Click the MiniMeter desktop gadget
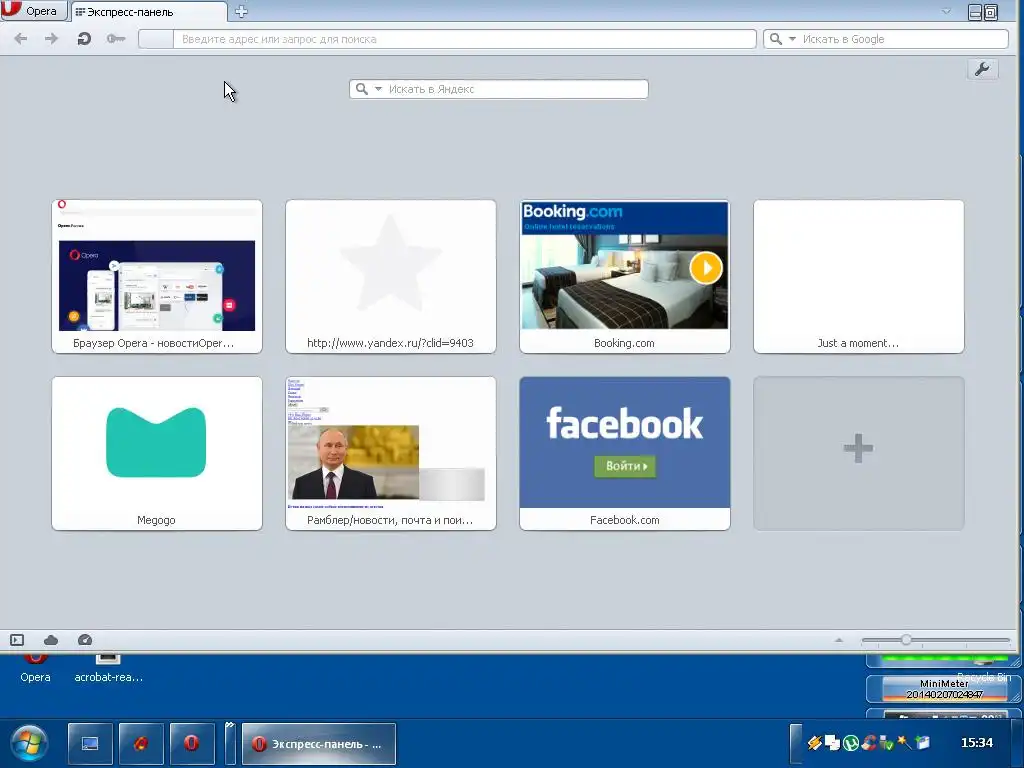This screenshot has width=1024, height=768. [x=944, y=689]
